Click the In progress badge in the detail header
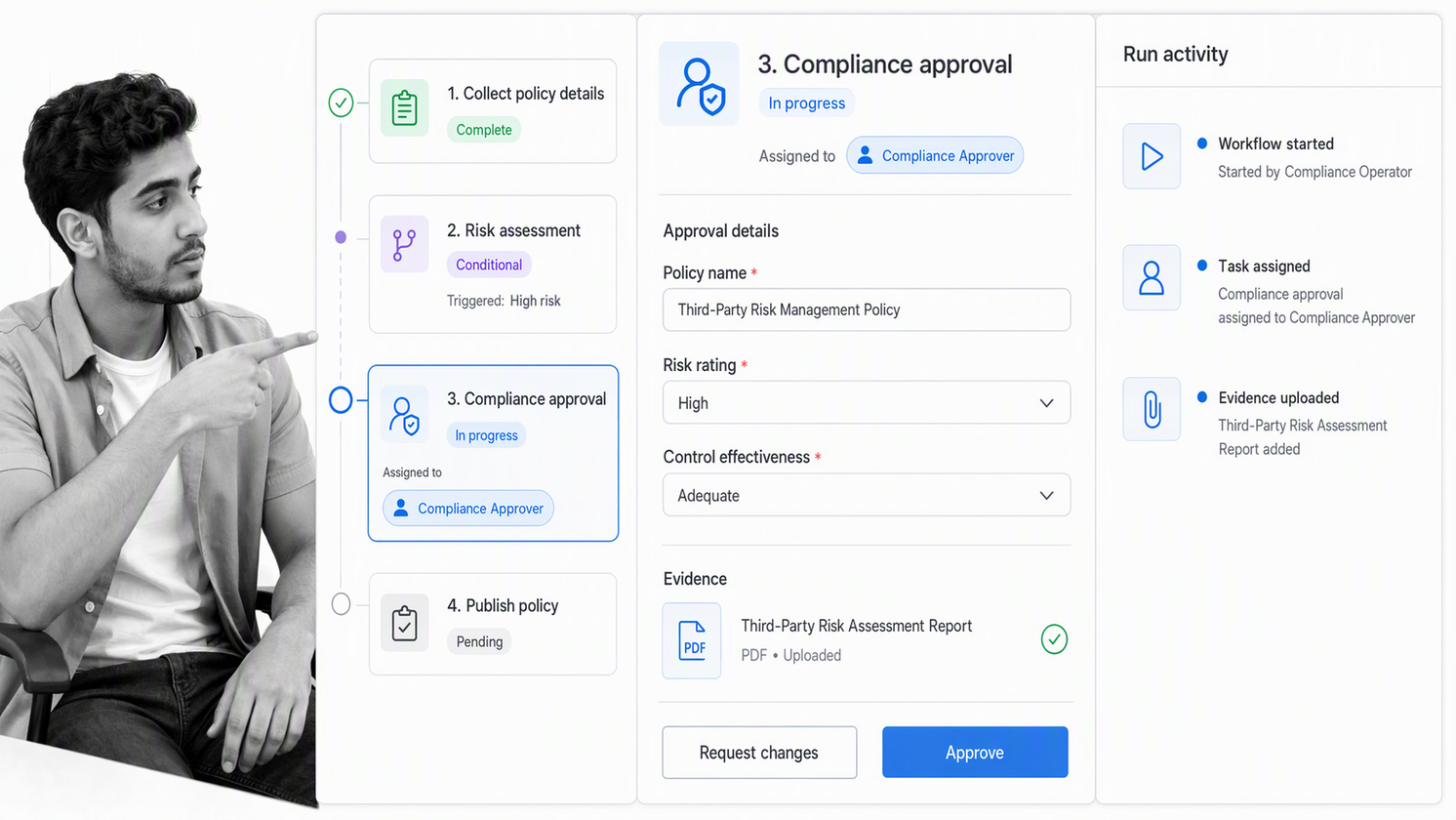This screenshot has width=1456, height=820. coord(807,103)
